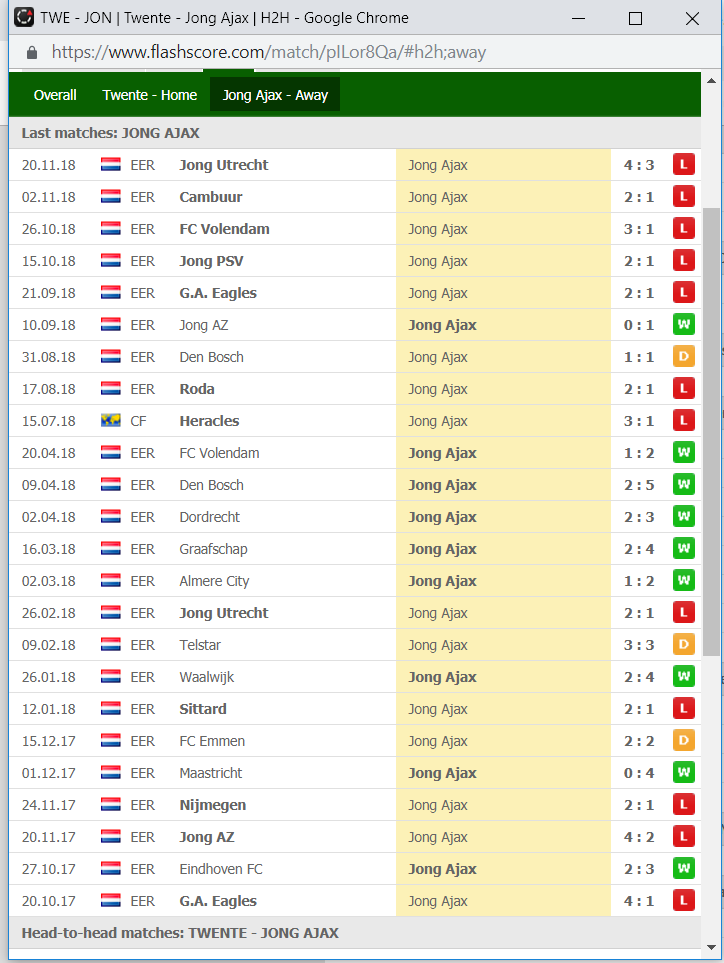Click the page scrollbar up arrow

coord(711,80)
